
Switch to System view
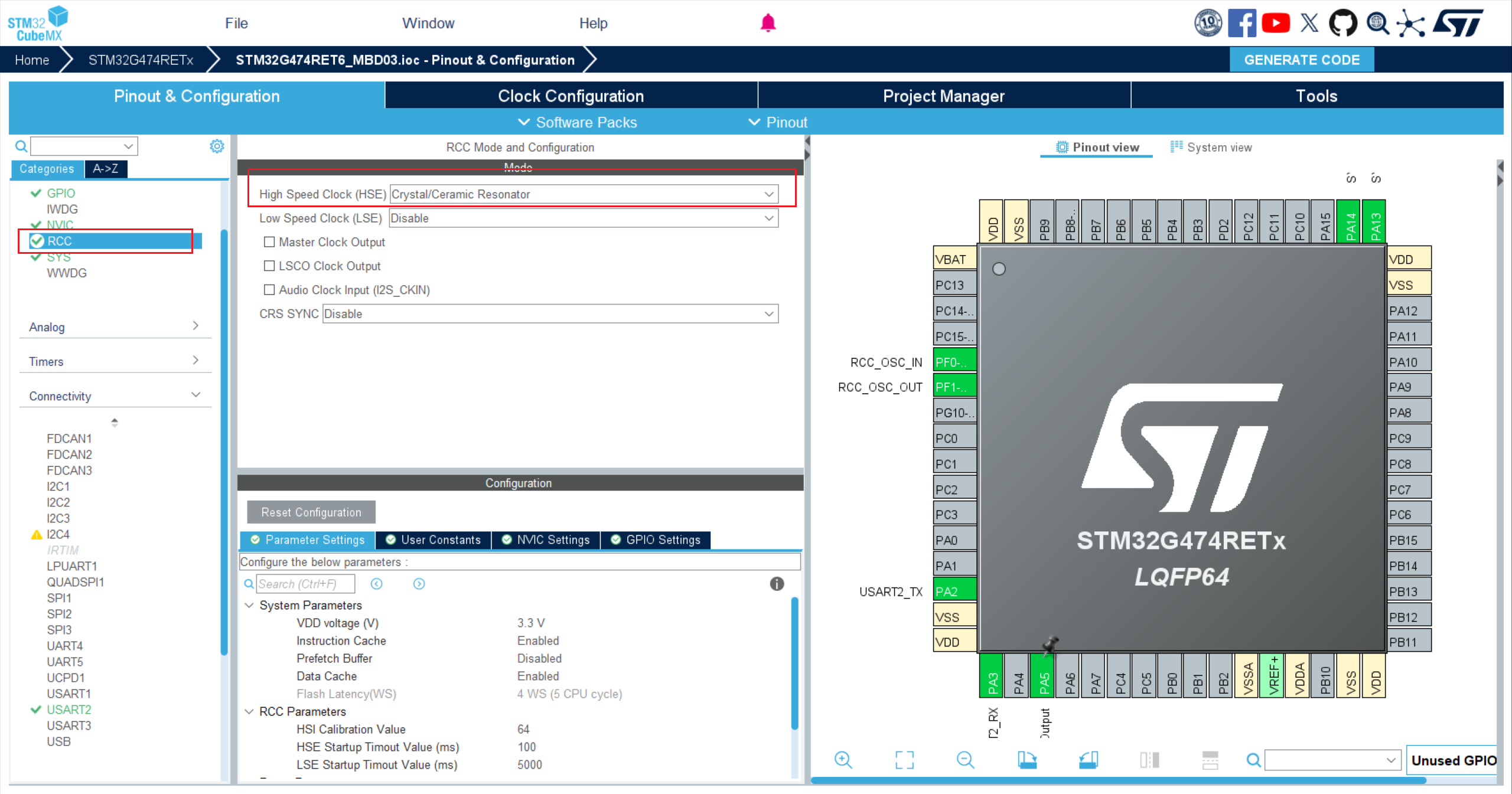1211,147
